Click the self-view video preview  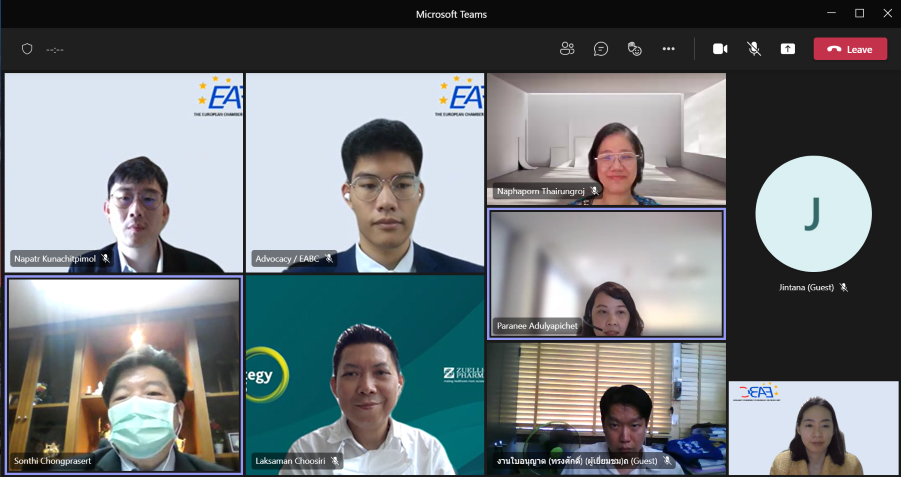tap(813, 428)
